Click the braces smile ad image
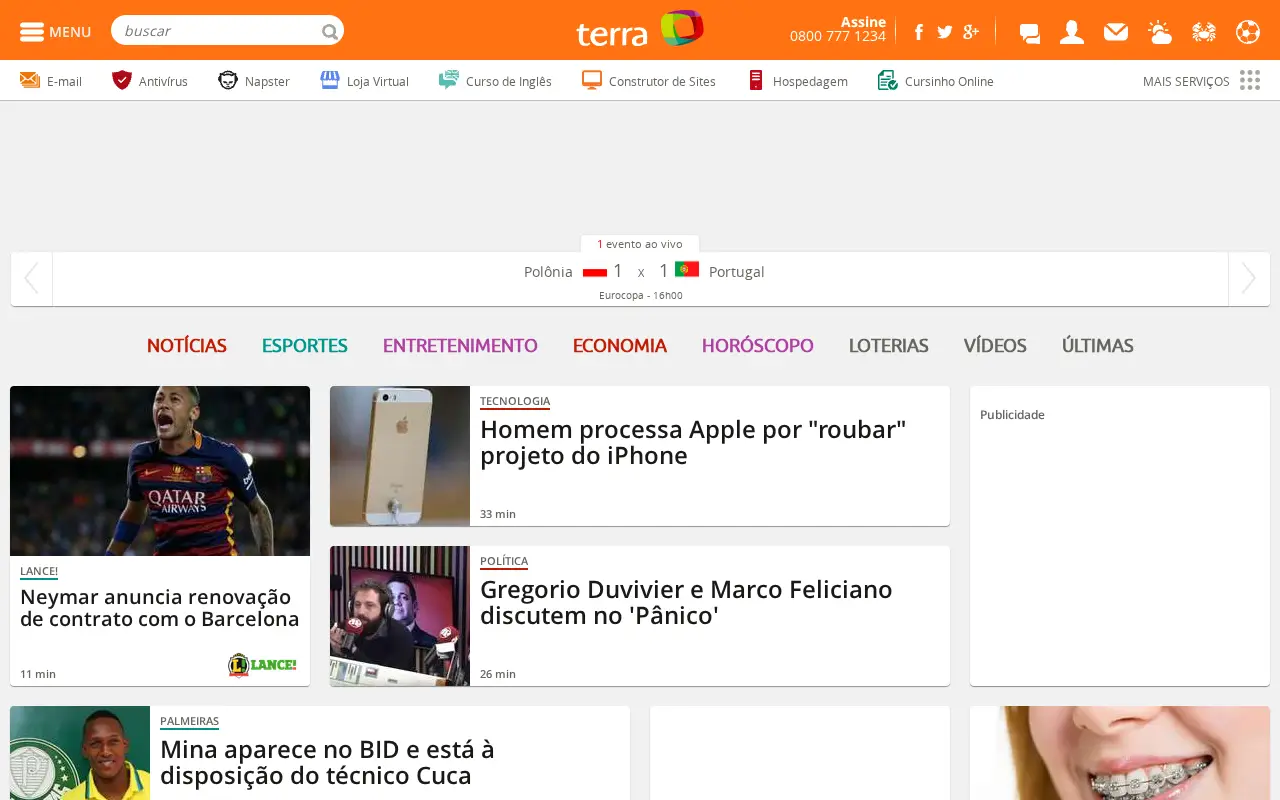Viewport: 1280px width, 800px height. (1120, 753)
